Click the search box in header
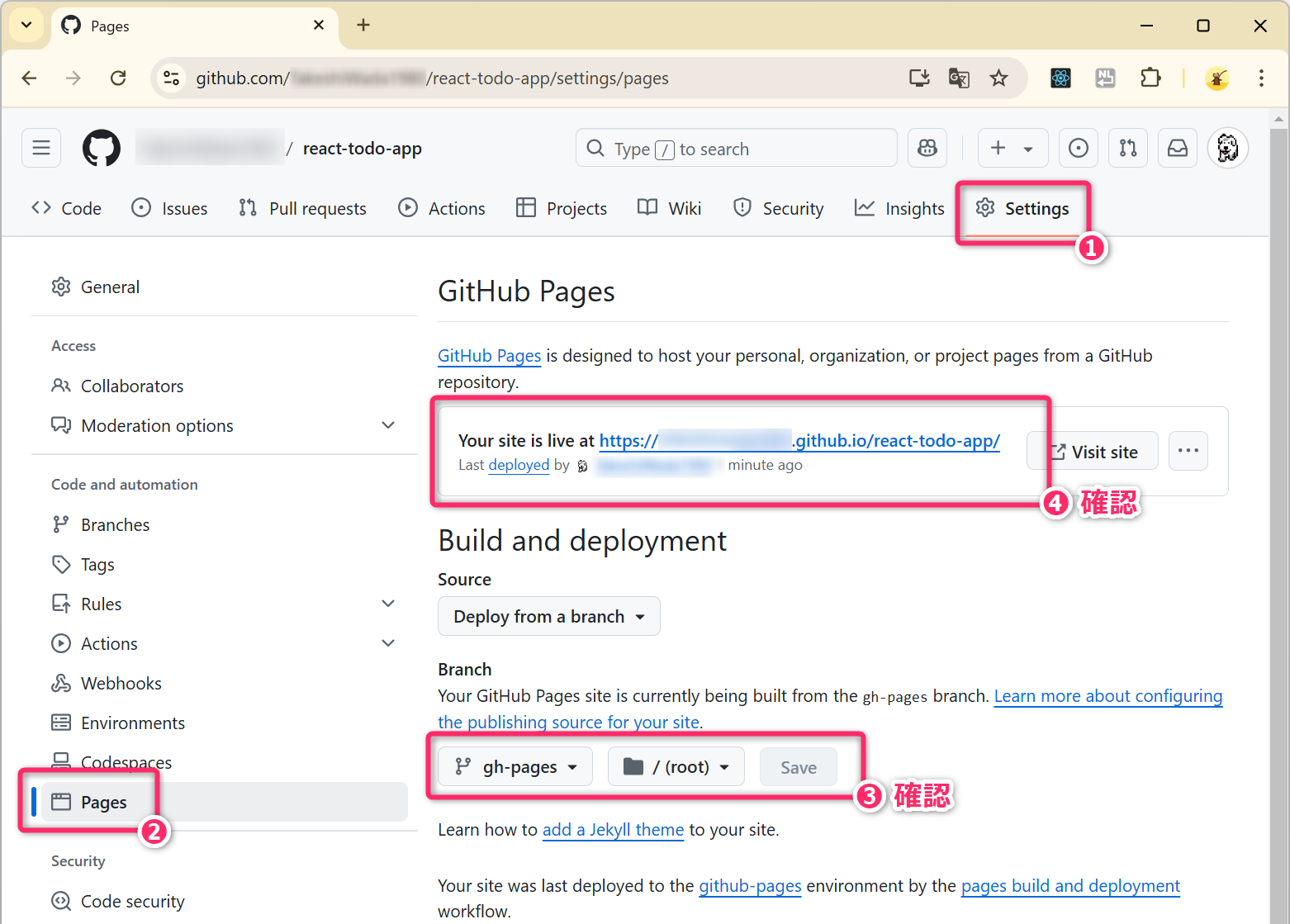Screen dimensions: 1290x924 (x=736, y=149)
